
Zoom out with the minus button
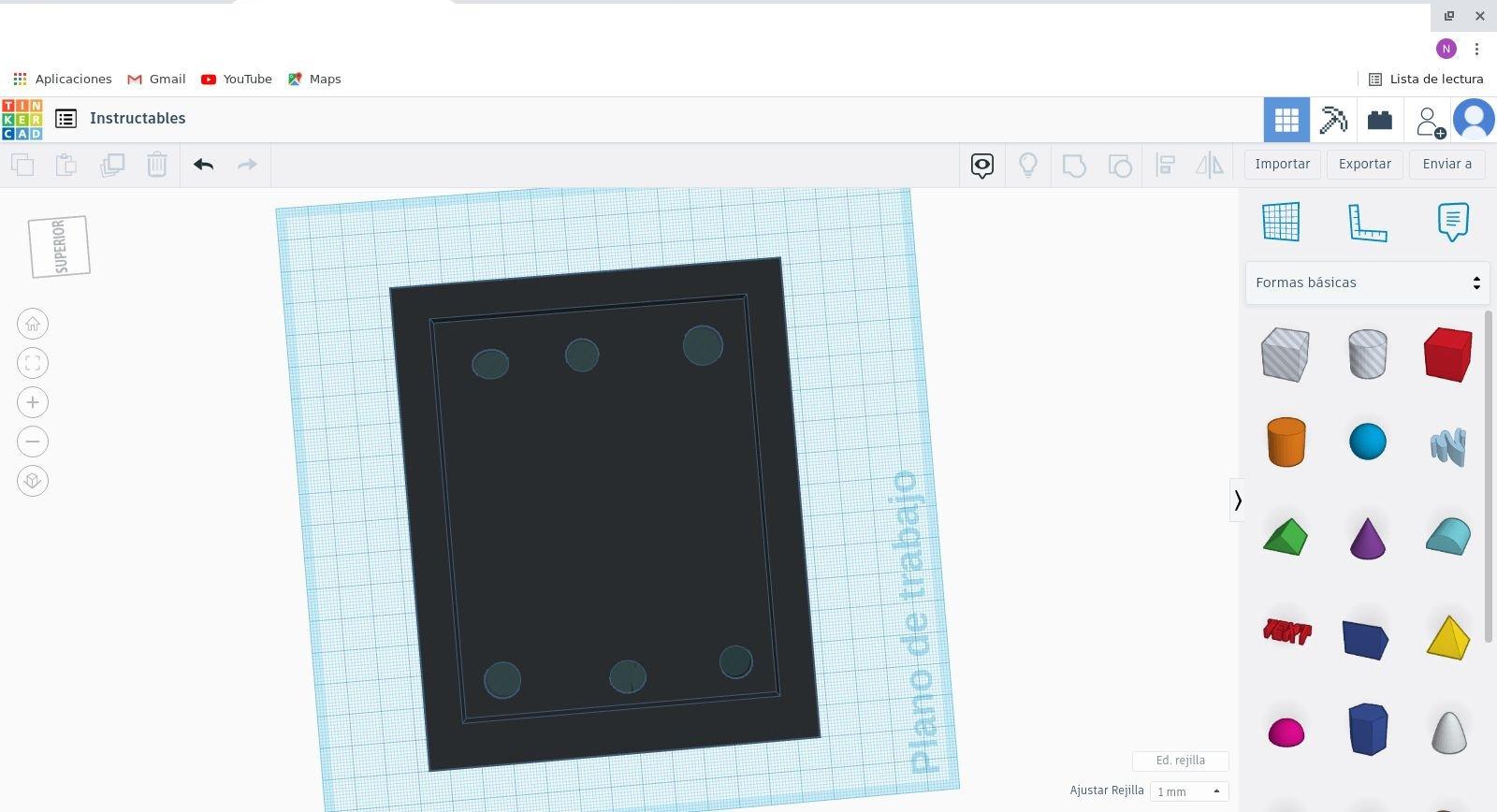tap(33, 442)
